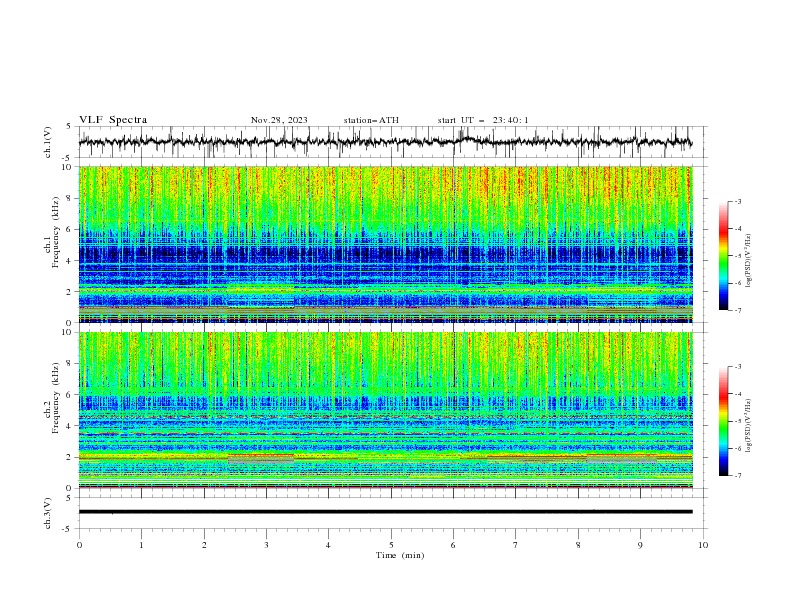Click the "8" kHz tick of ch.2 spectrogram
The width and height of the screenshot is (792, 612).
(x=70, y=364)
